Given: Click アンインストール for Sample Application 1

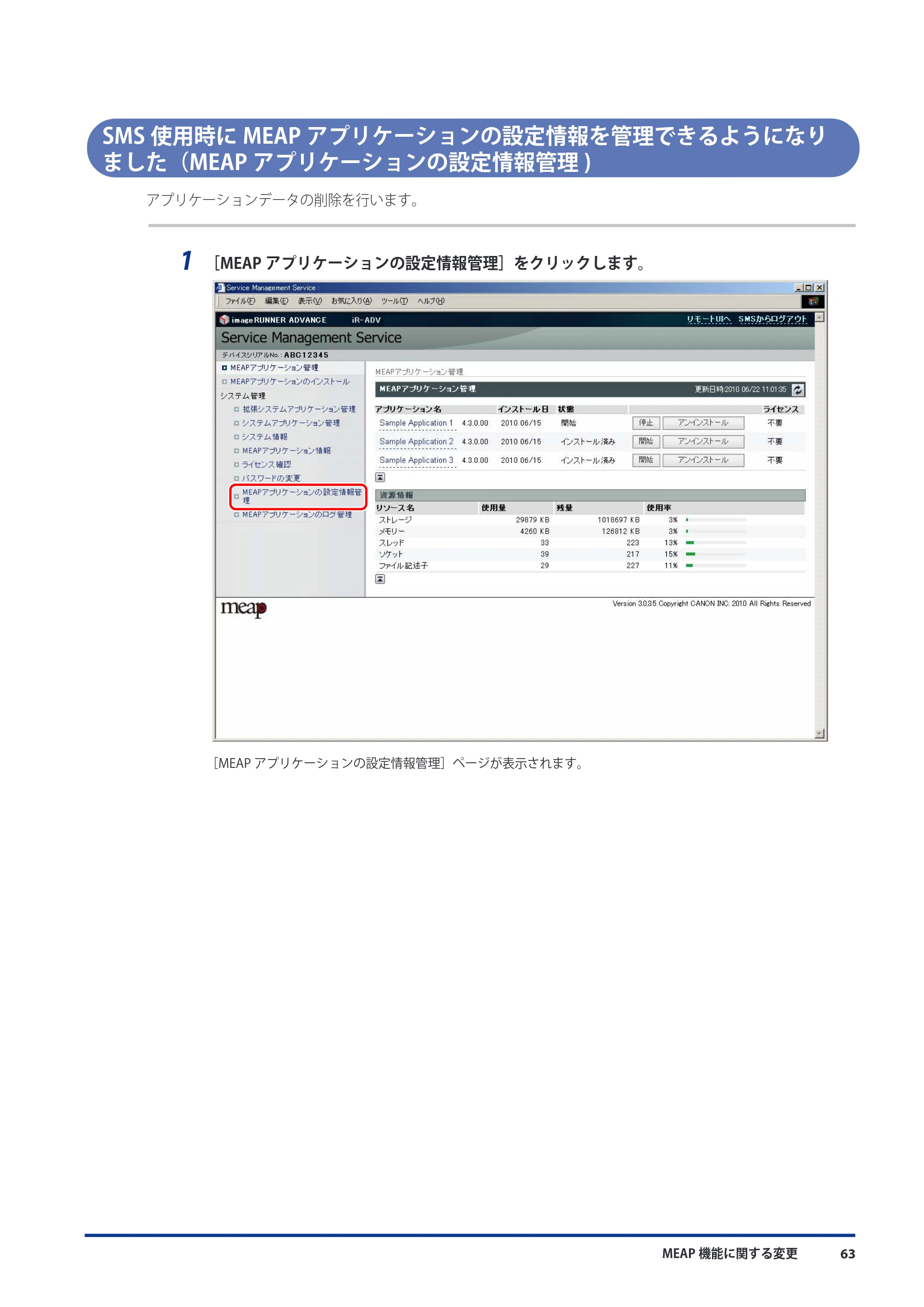Looking at the screenshot, I should pos(703,423).
